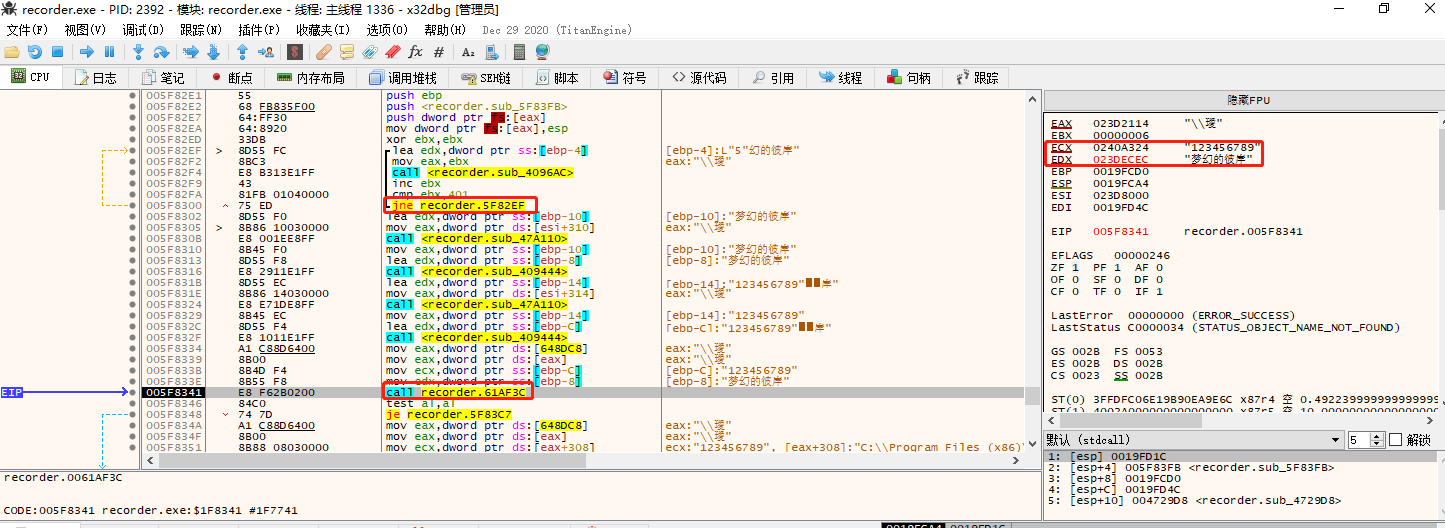The height and width of the screenshot is (528, 1445).
Task: Open the 视图(V) menu
Action: click(x=85, y=30)
